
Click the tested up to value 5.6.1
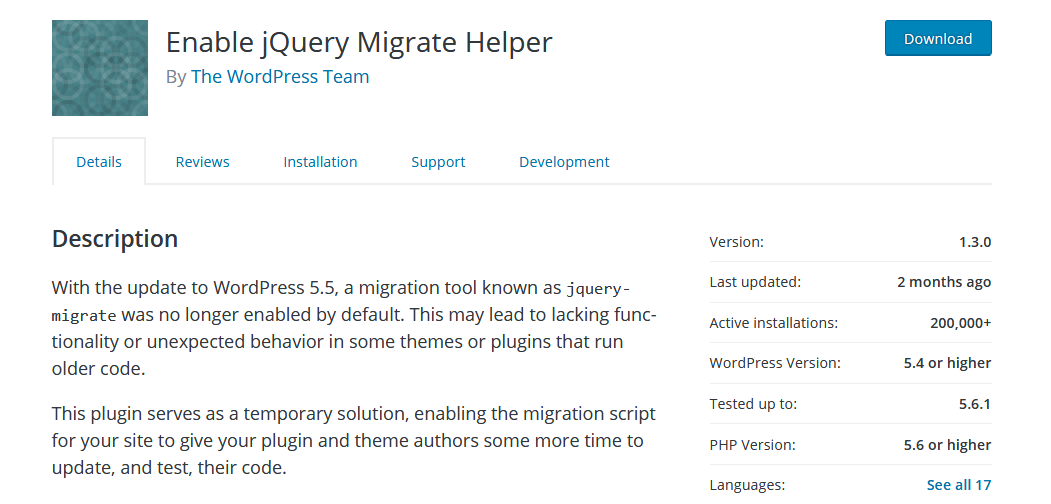pyautogui.click(x=975, y=404)
